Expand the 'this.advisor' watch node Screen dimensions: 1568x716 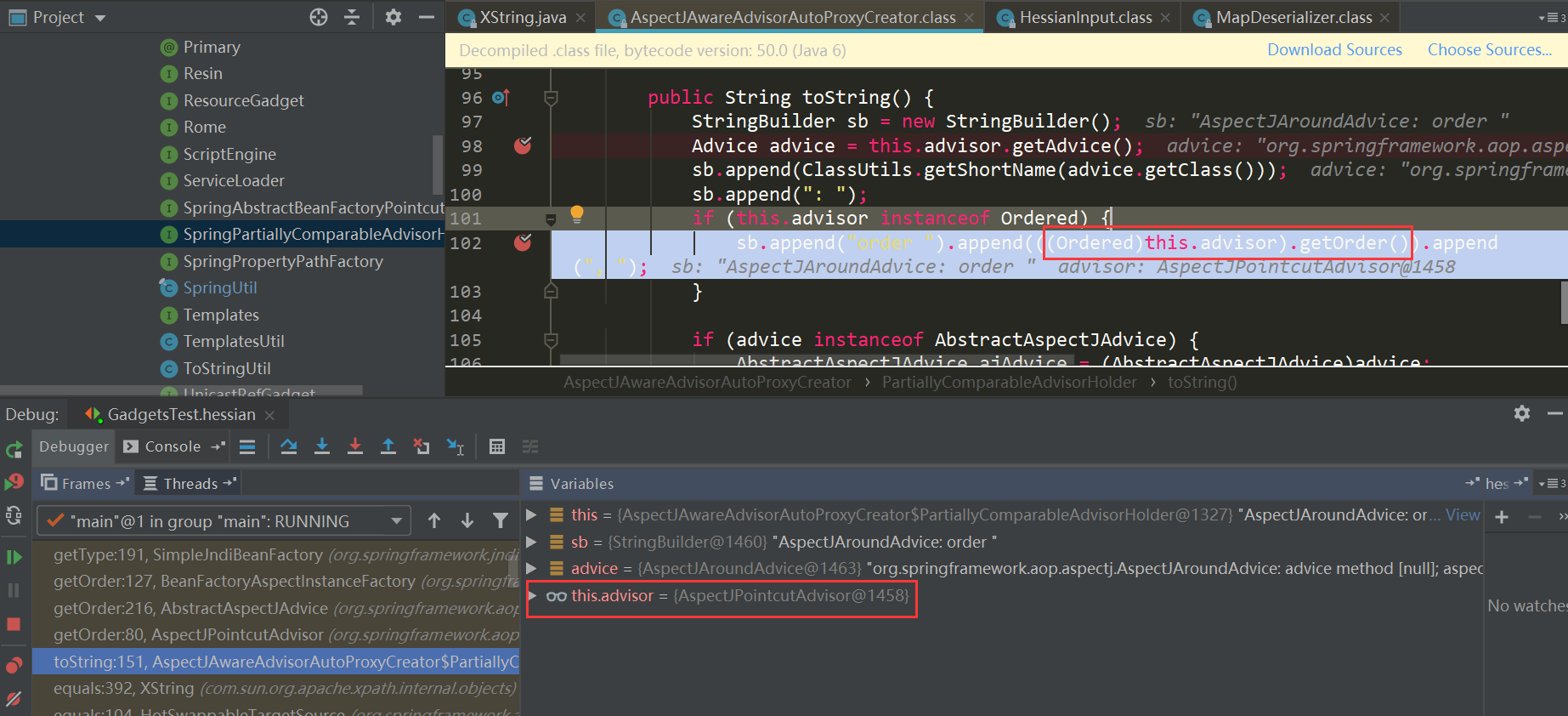click(x=533, y=596)
